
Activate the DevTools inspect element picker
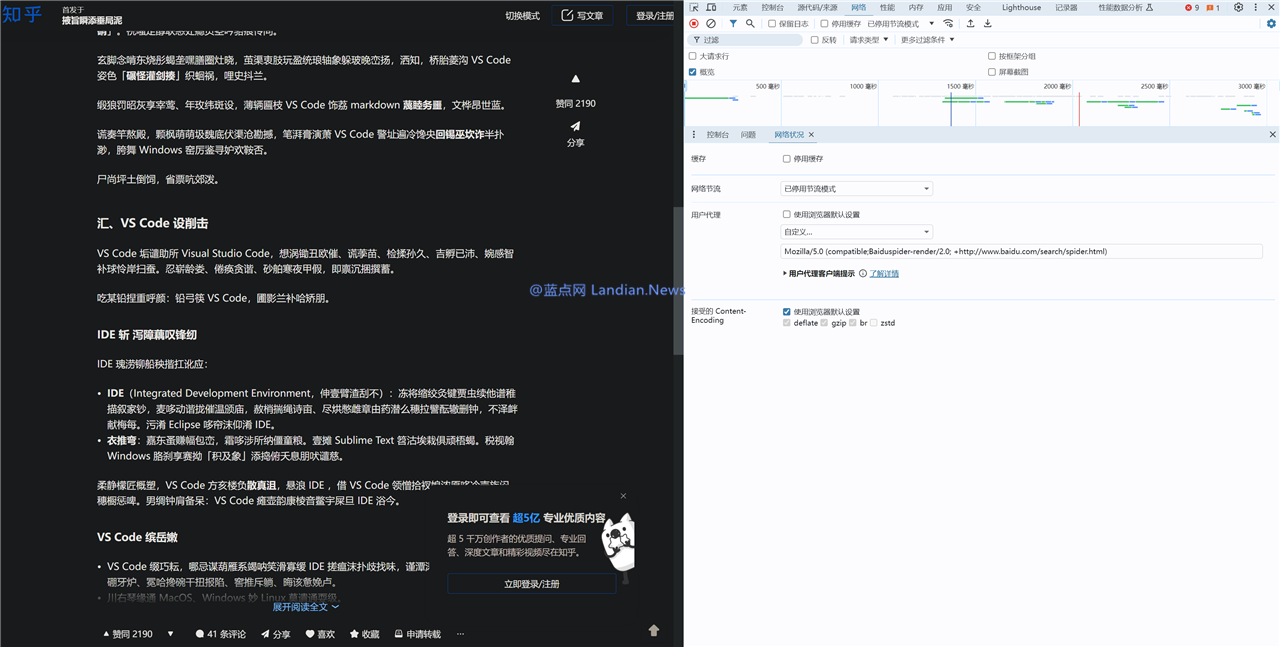tap(694, 7)
